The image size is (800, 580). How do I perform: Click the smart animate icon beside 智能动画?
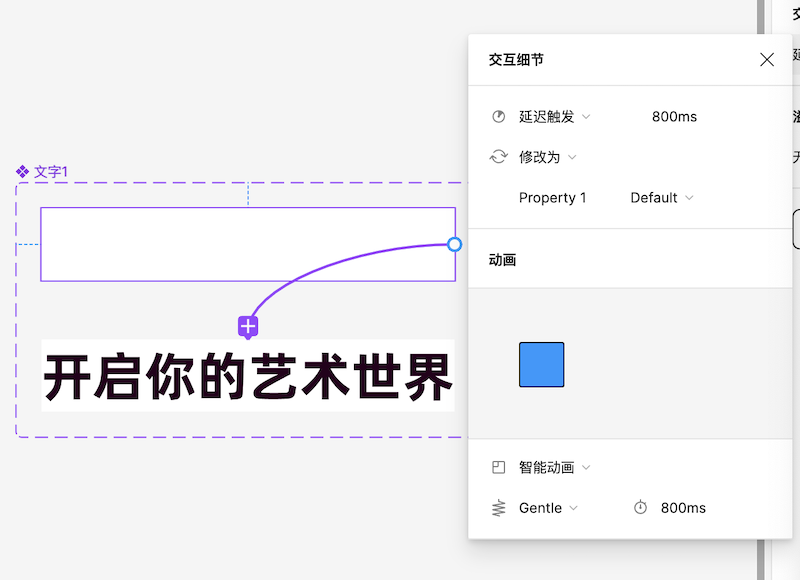point(498,467)
